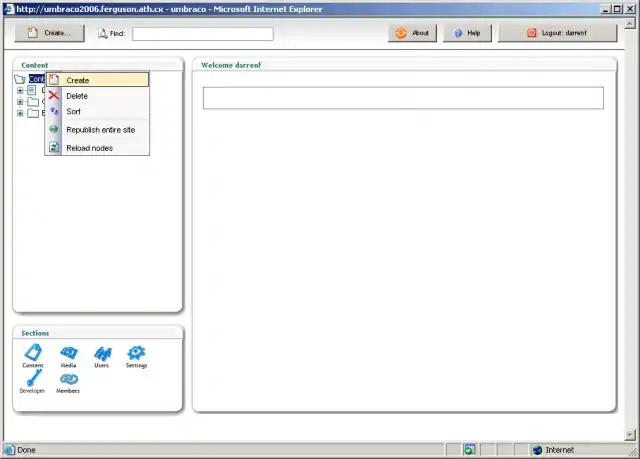Click the Content root folder icon
This screenshot has height=459, width=640.
pos(20,79)
